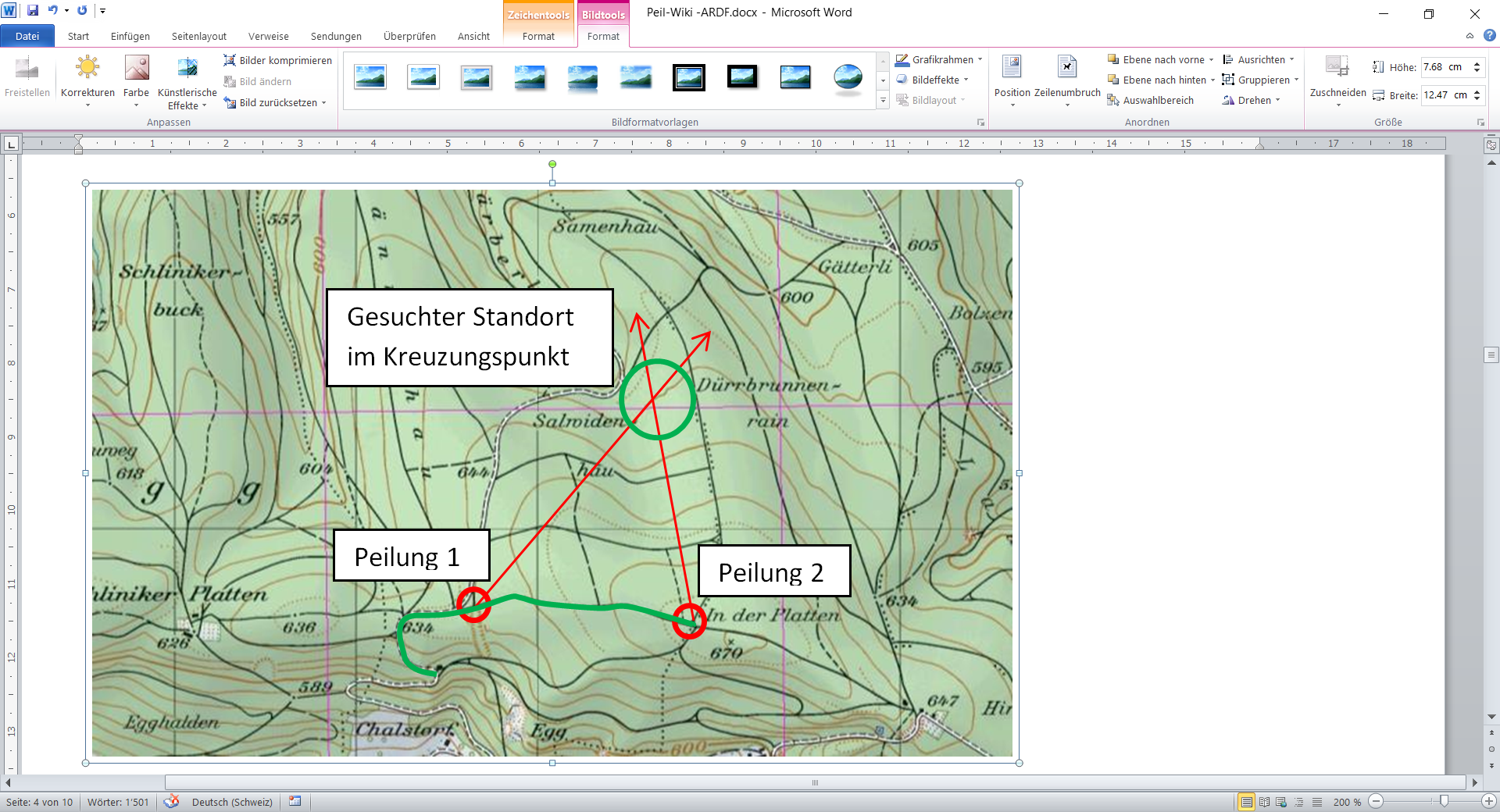Image resolution: width=1500 pixels, height=812 pixels.
Task: Click the Deutsch (Schweiz) language button
Action: (232, 802)
